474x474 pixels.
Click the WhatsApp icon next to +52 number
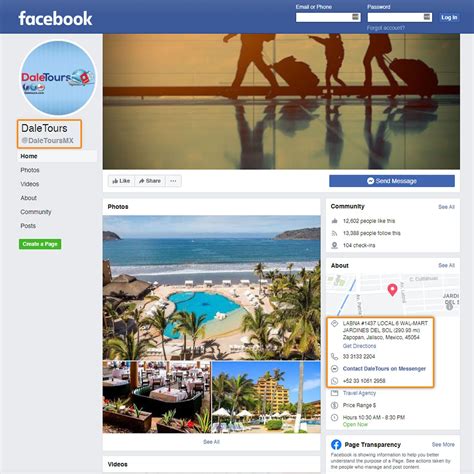(x=334, y=381)
